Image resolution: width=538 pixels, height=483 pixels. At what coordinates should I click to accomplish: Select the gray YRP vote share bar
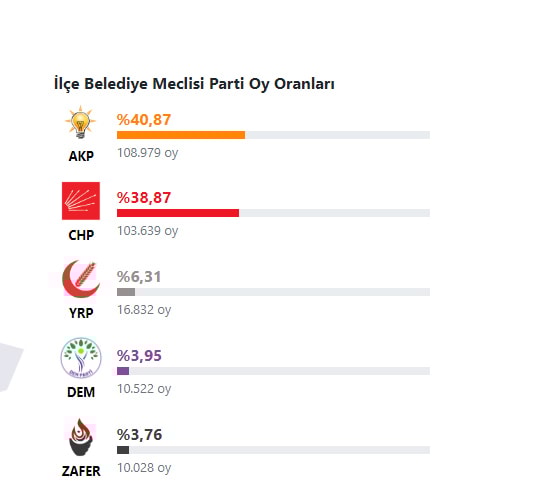[126, 292]
